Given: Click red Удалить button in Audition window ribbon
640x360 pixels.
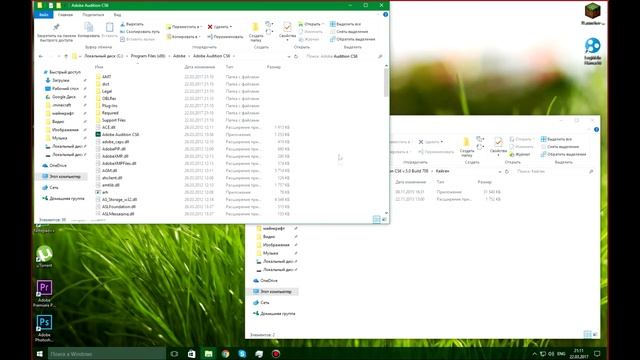Looking at the screenshot, I should (x=220, y=27).
